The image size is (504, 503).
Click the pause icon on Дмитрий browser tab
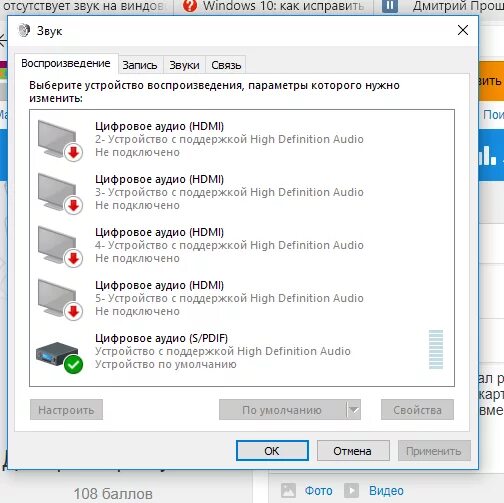[x=390, y=6]
